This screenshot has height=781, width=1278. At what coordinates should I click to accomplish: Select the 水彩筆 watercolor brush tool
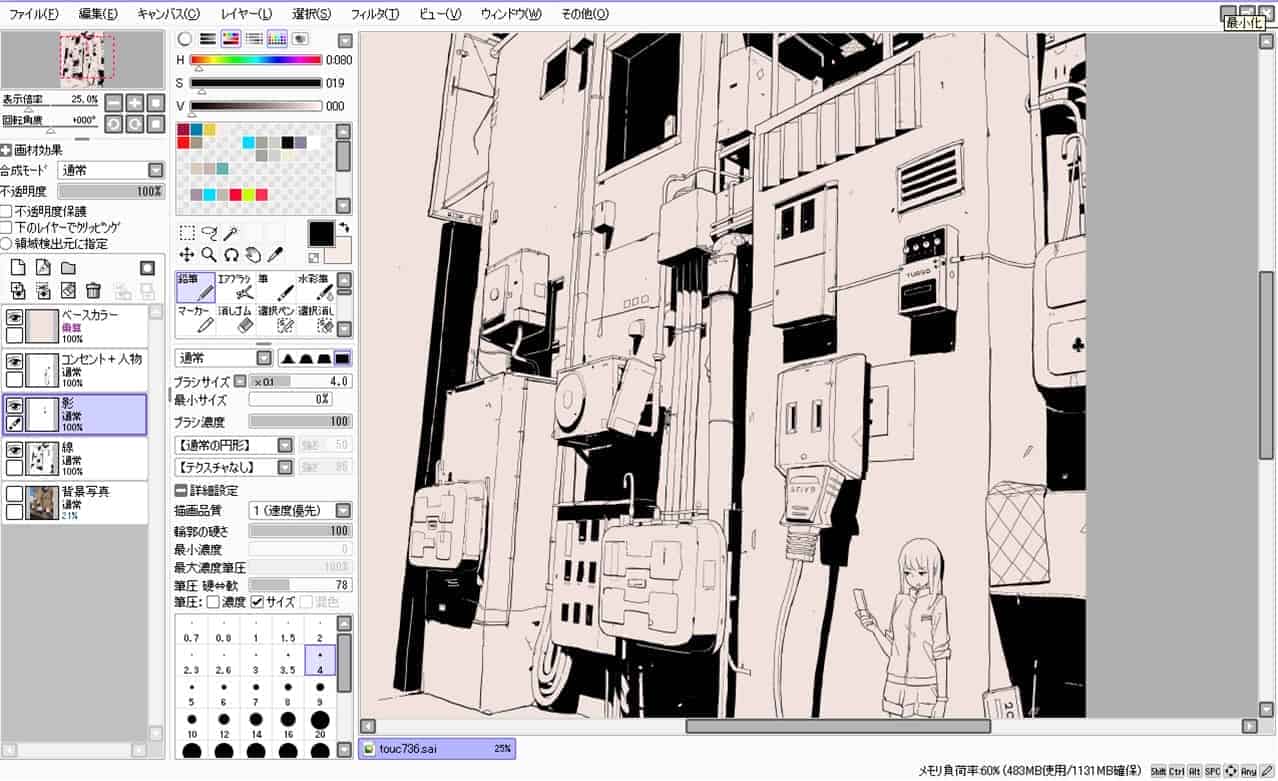315,287
